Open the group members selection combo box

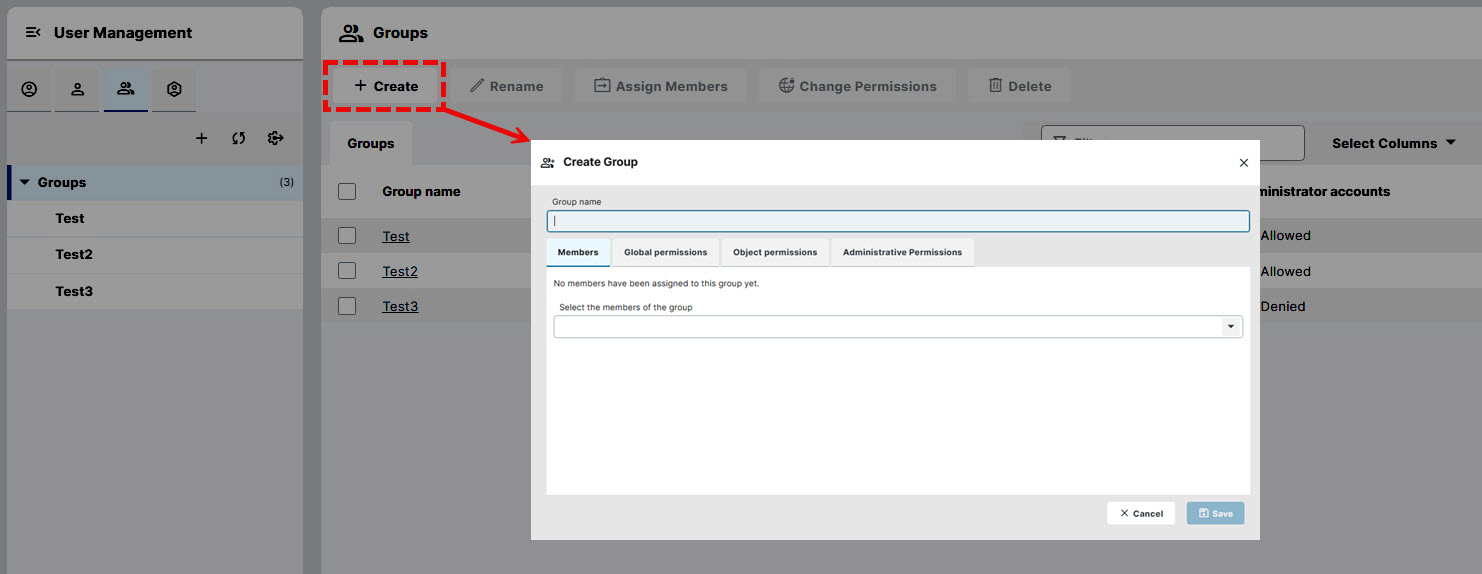pyautogui.click(x=898, y=327)
